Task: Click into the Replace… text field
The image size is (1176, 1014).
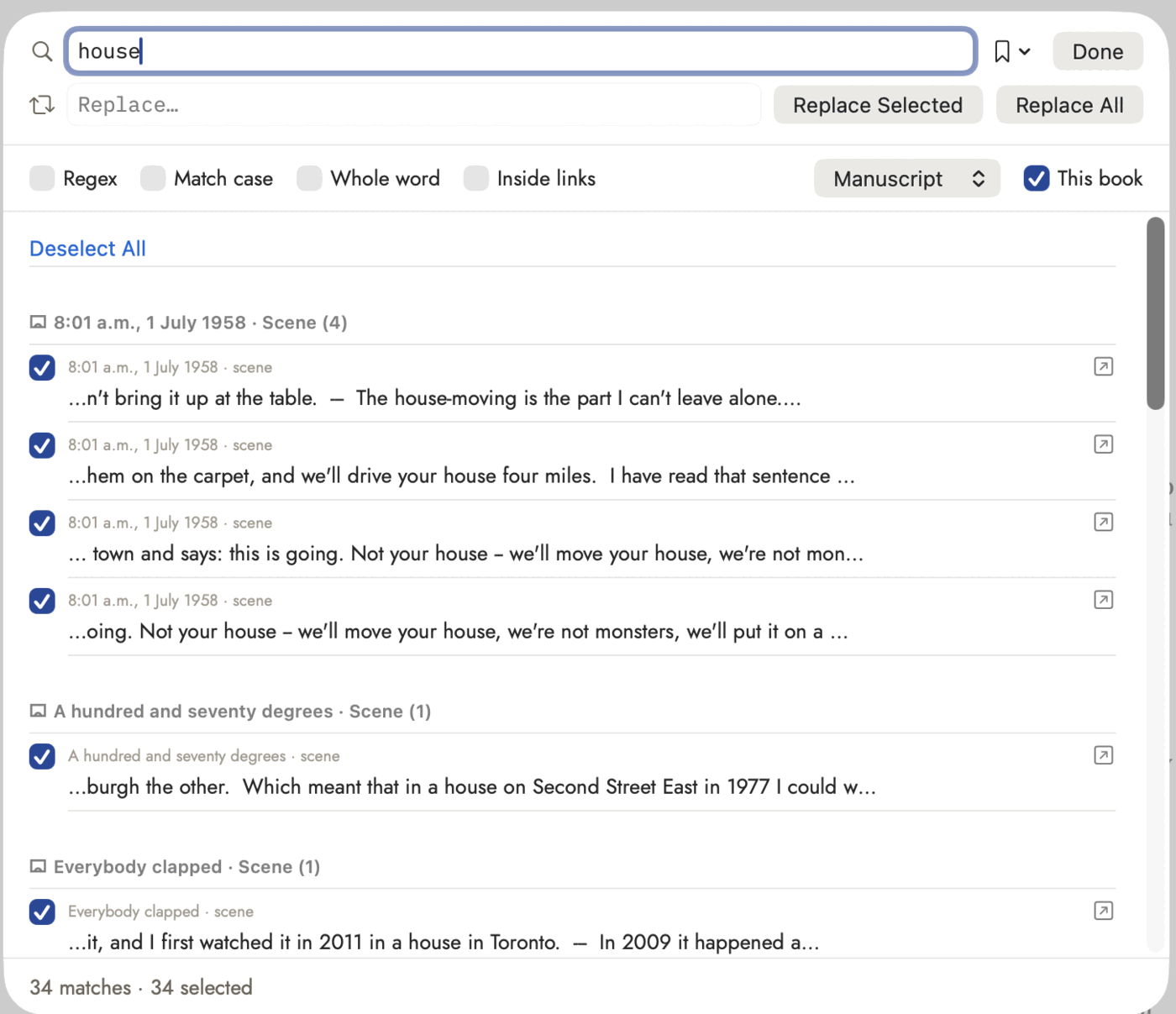Action: pyautogui.click(x=414, y=105)
